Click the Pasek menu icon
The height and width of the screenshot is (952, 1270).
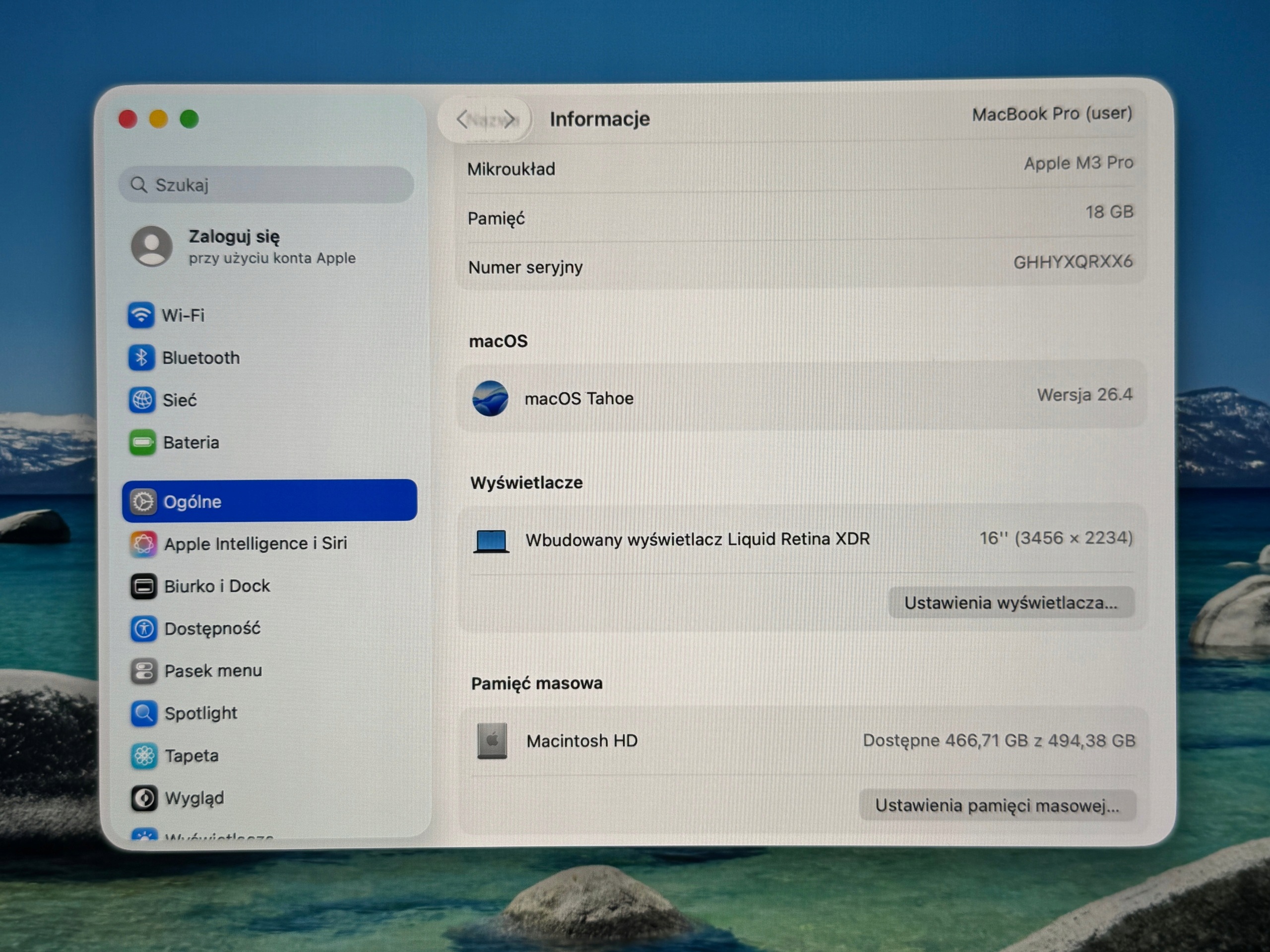click(143, 671)
